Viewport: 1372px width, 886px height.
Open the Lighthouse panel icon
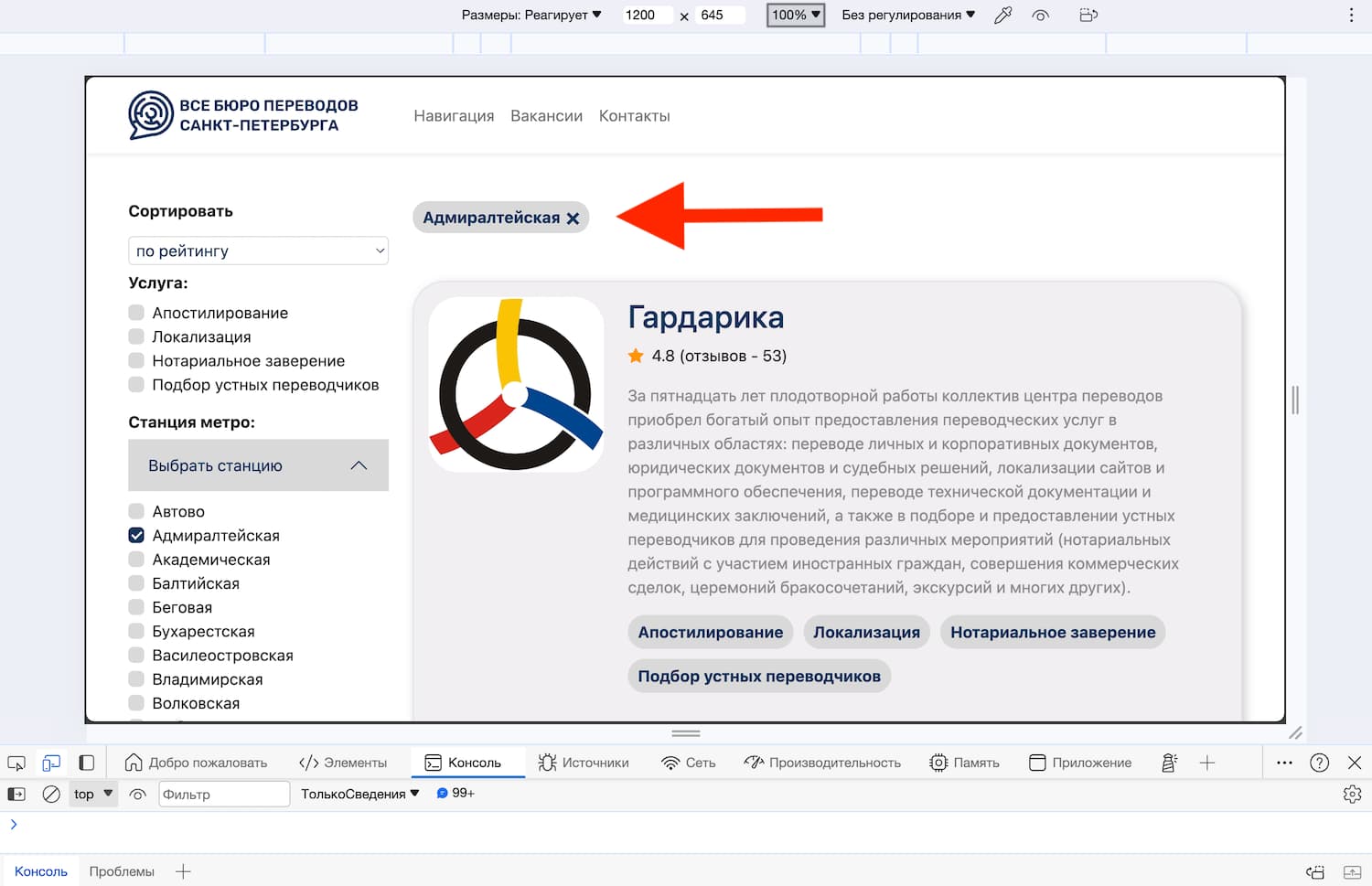1169,763
